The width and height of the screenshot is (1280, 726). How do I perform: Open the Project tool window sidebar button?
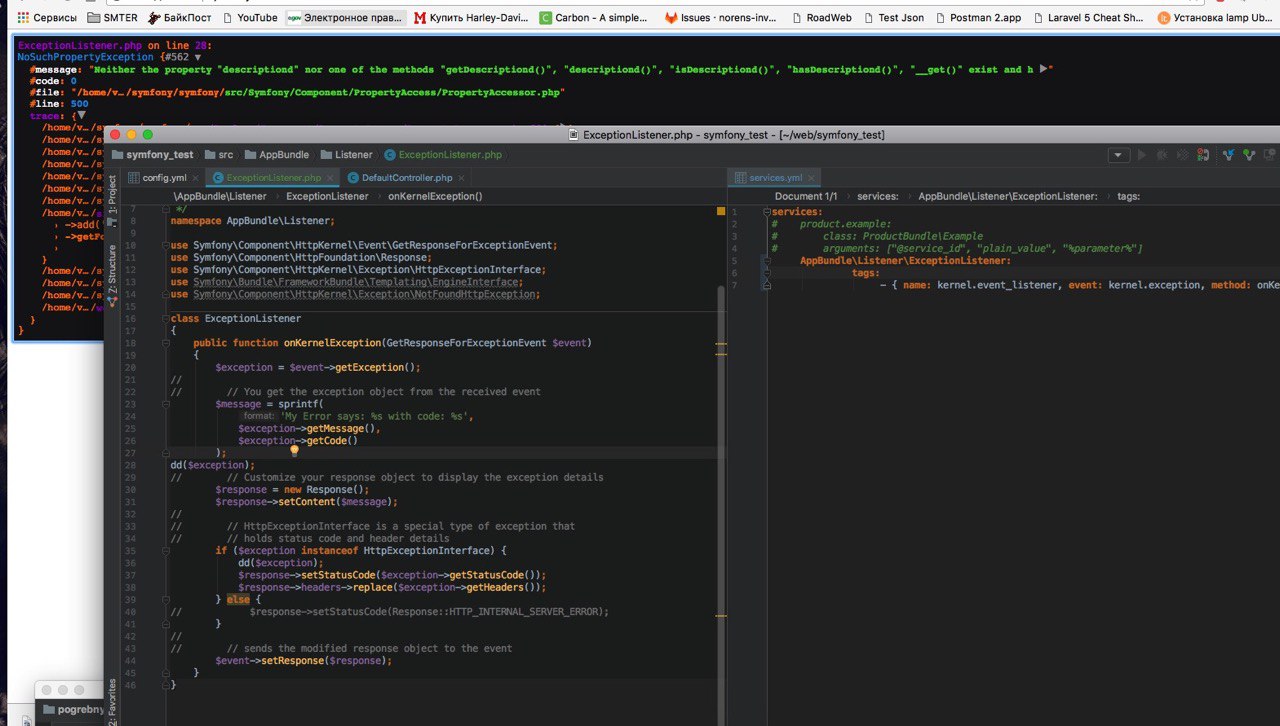point(112,196)
